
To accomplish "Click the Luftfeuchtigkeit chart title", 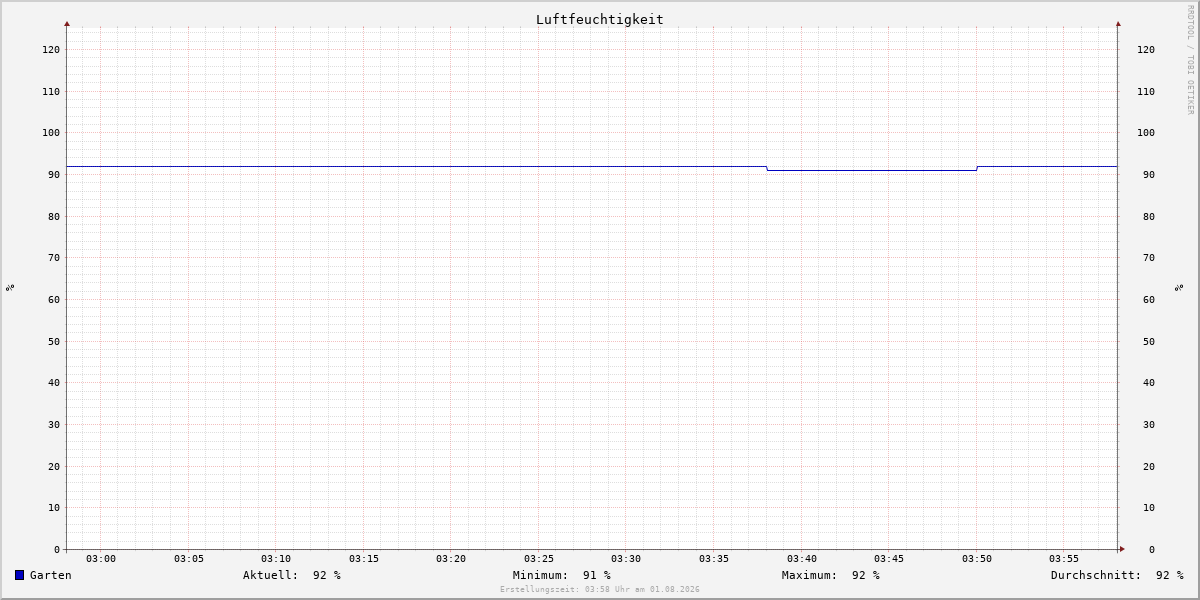I will [x=599, y=19].
